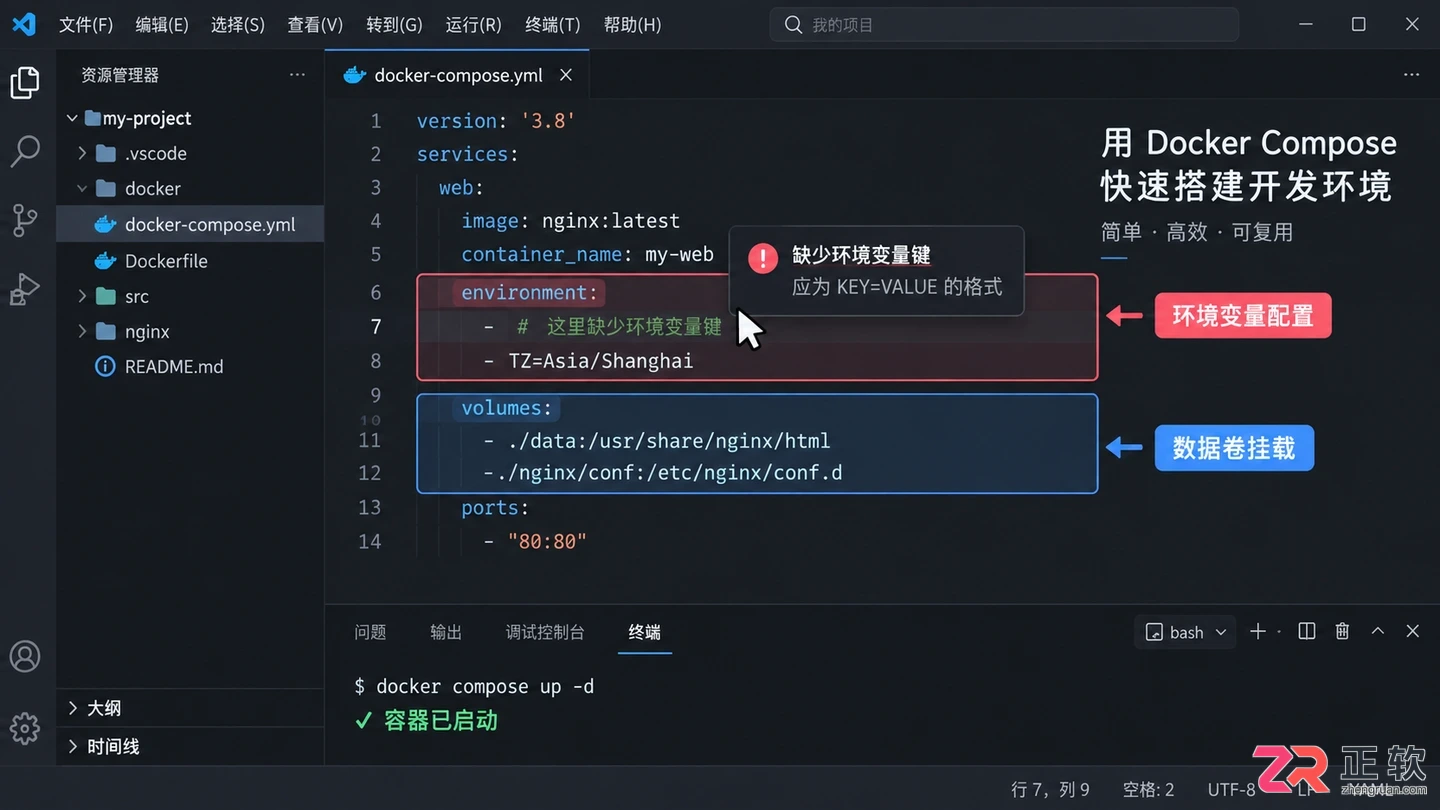This screenshot has width=1440, height=810.
Task: Open the Source Control view
Action: point(25,220)
